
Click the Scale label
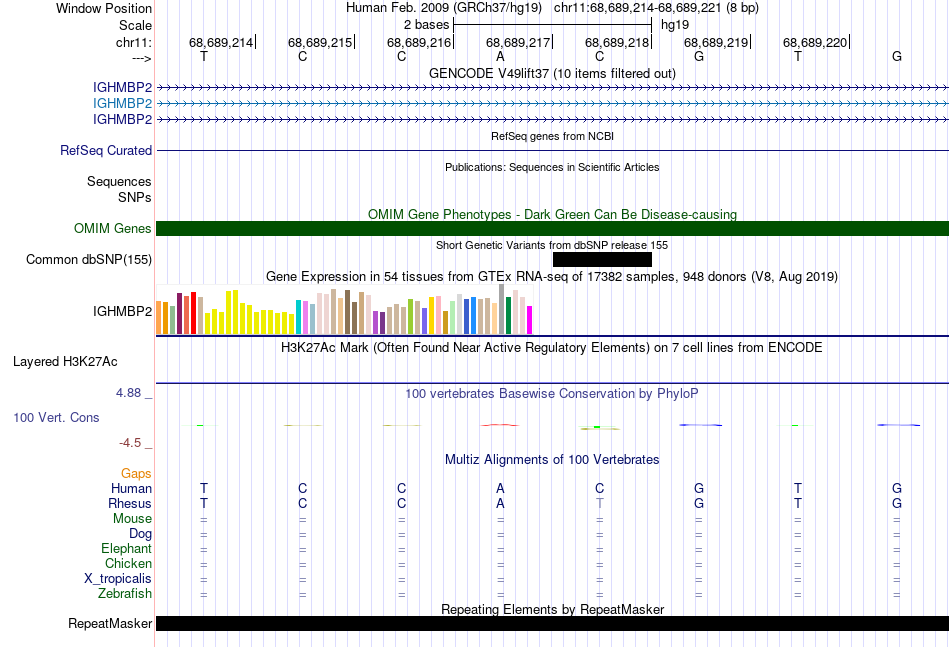coord(136,25)
